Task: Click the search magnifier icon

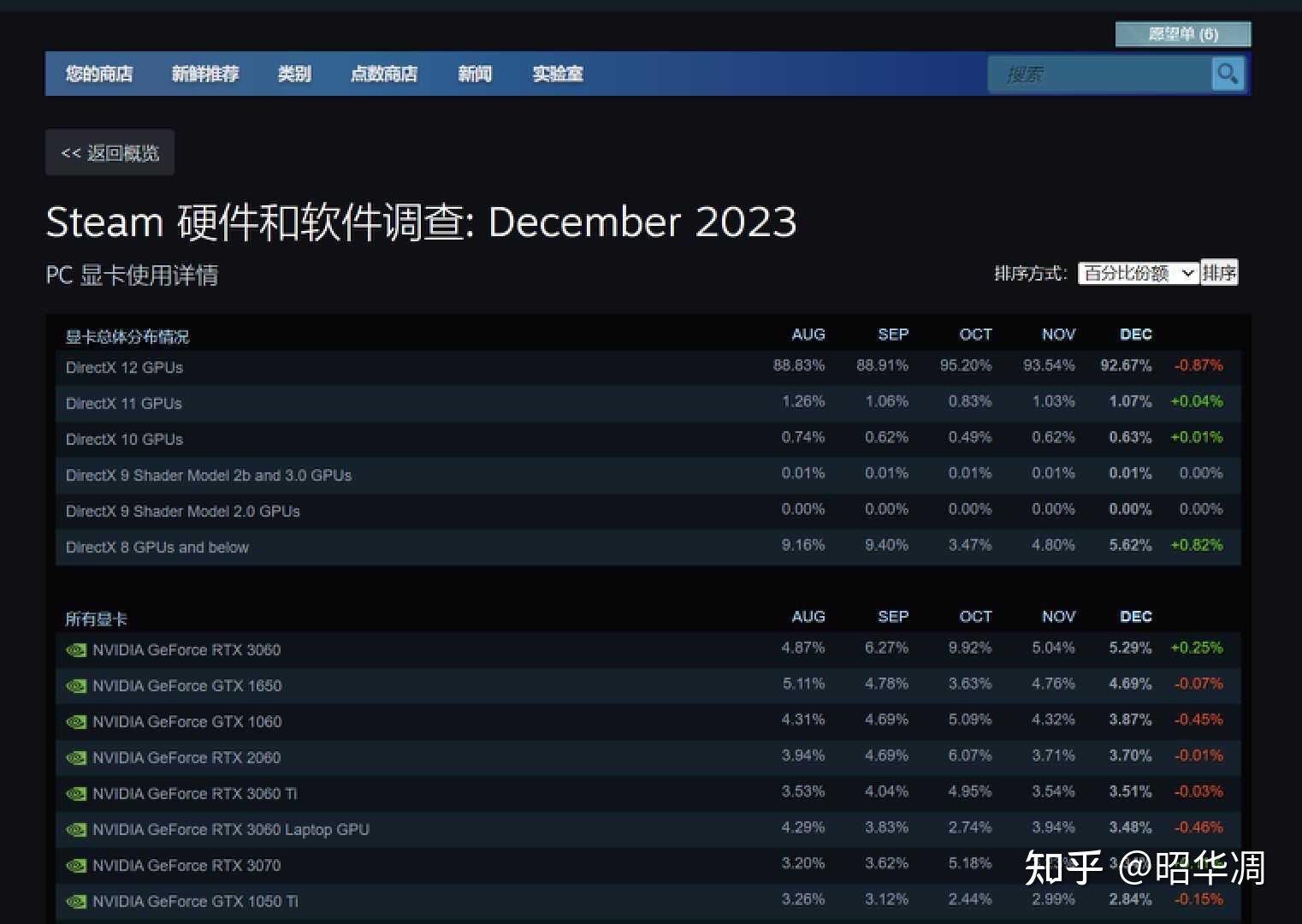Action: point(1228,74)
